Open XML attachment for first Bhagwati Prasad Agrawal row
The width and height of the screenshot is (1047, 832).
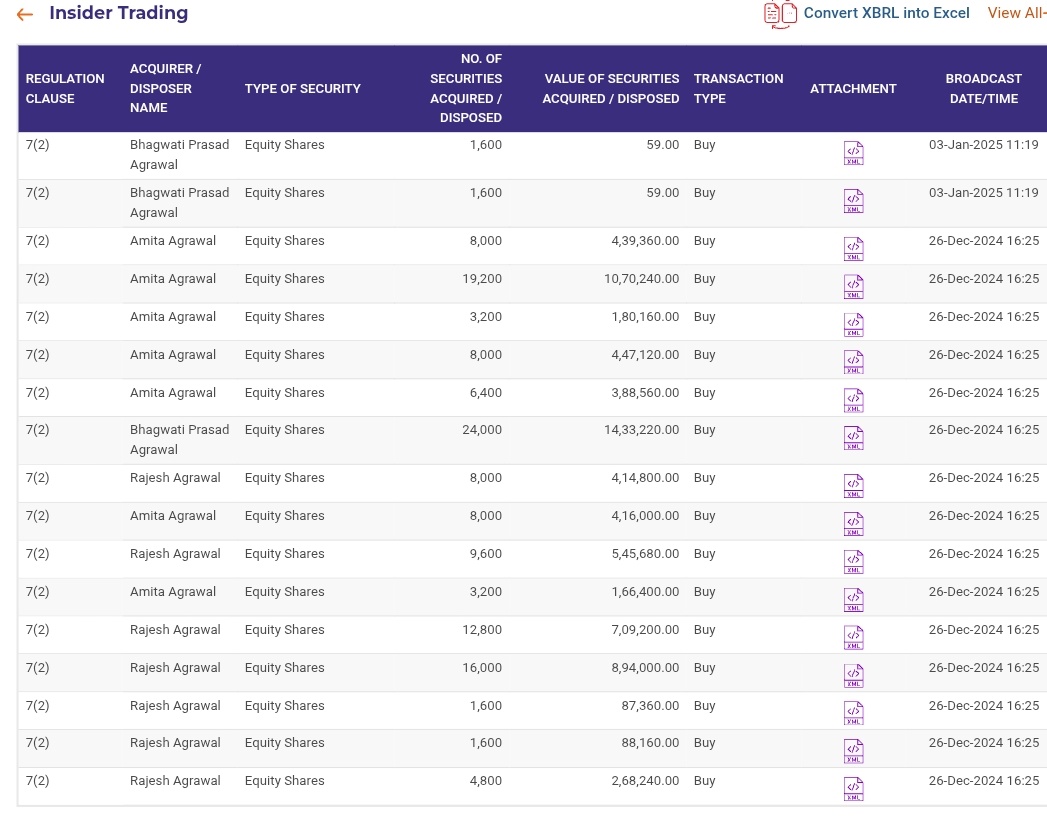tap(853, 153)
